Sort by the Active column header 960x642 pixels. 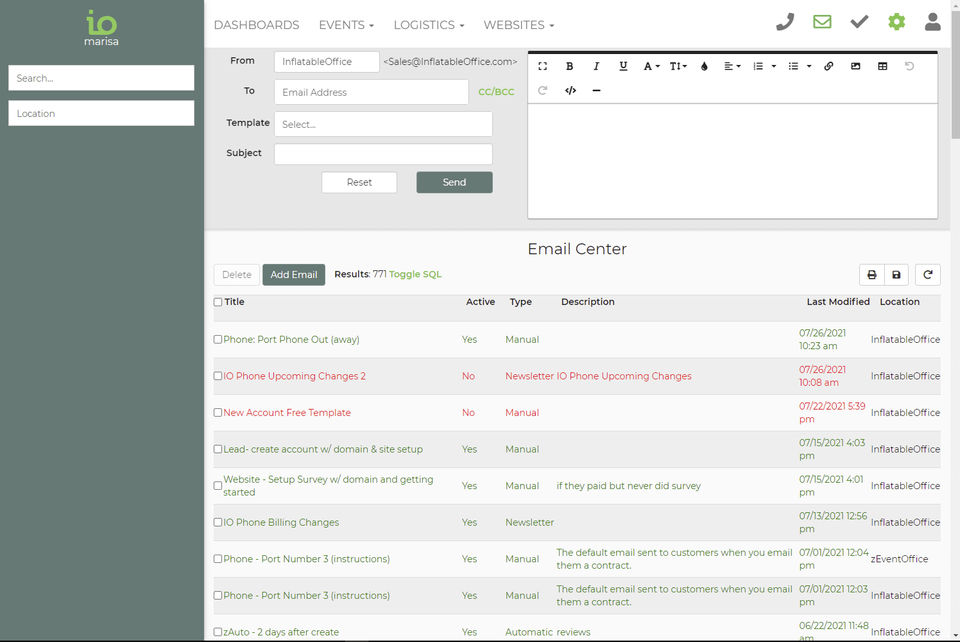(481, 302)
